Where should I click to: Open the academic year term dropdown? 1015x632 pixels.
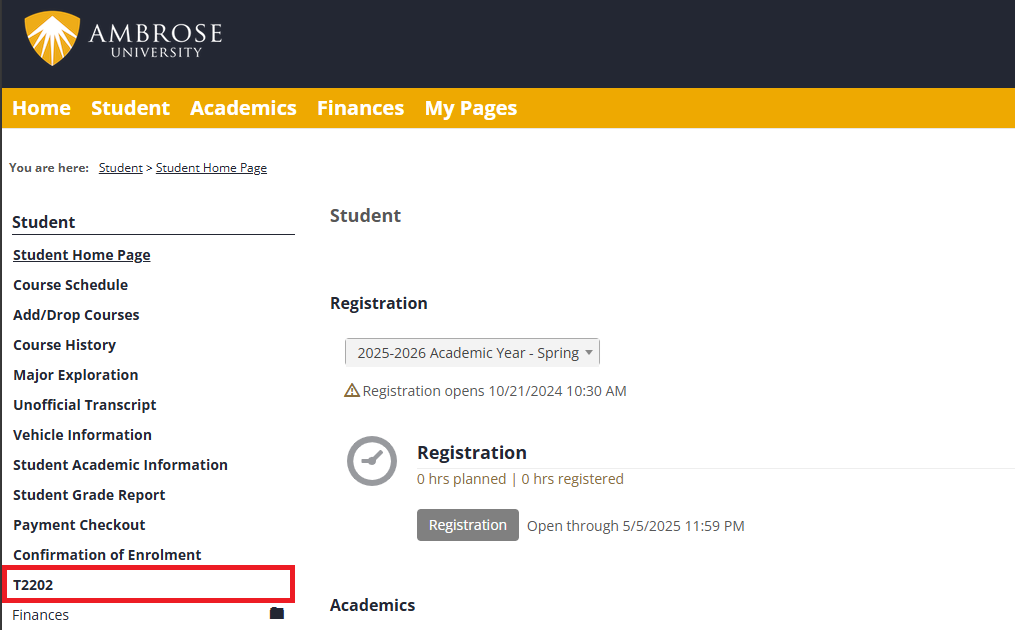pos(472,353)
